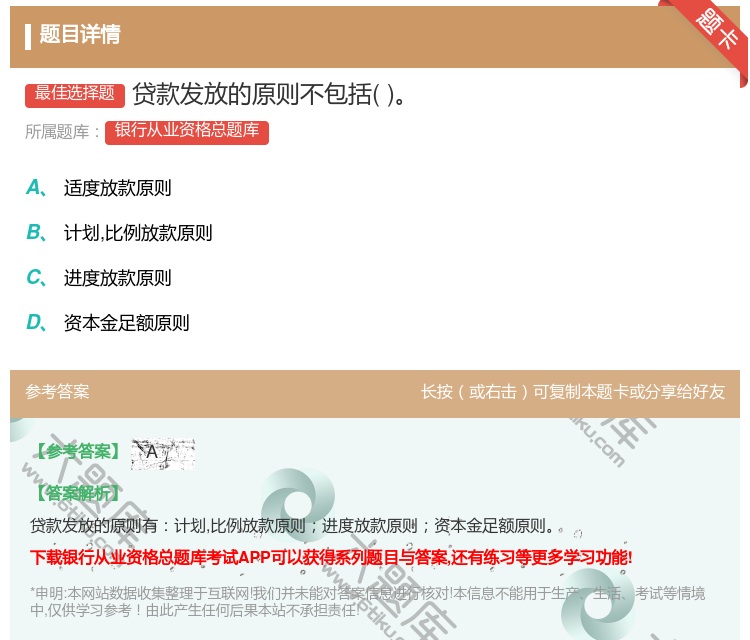Click the 题目详情 header title
This screenshot has height=640, width=750.
(x=80, y=34)
